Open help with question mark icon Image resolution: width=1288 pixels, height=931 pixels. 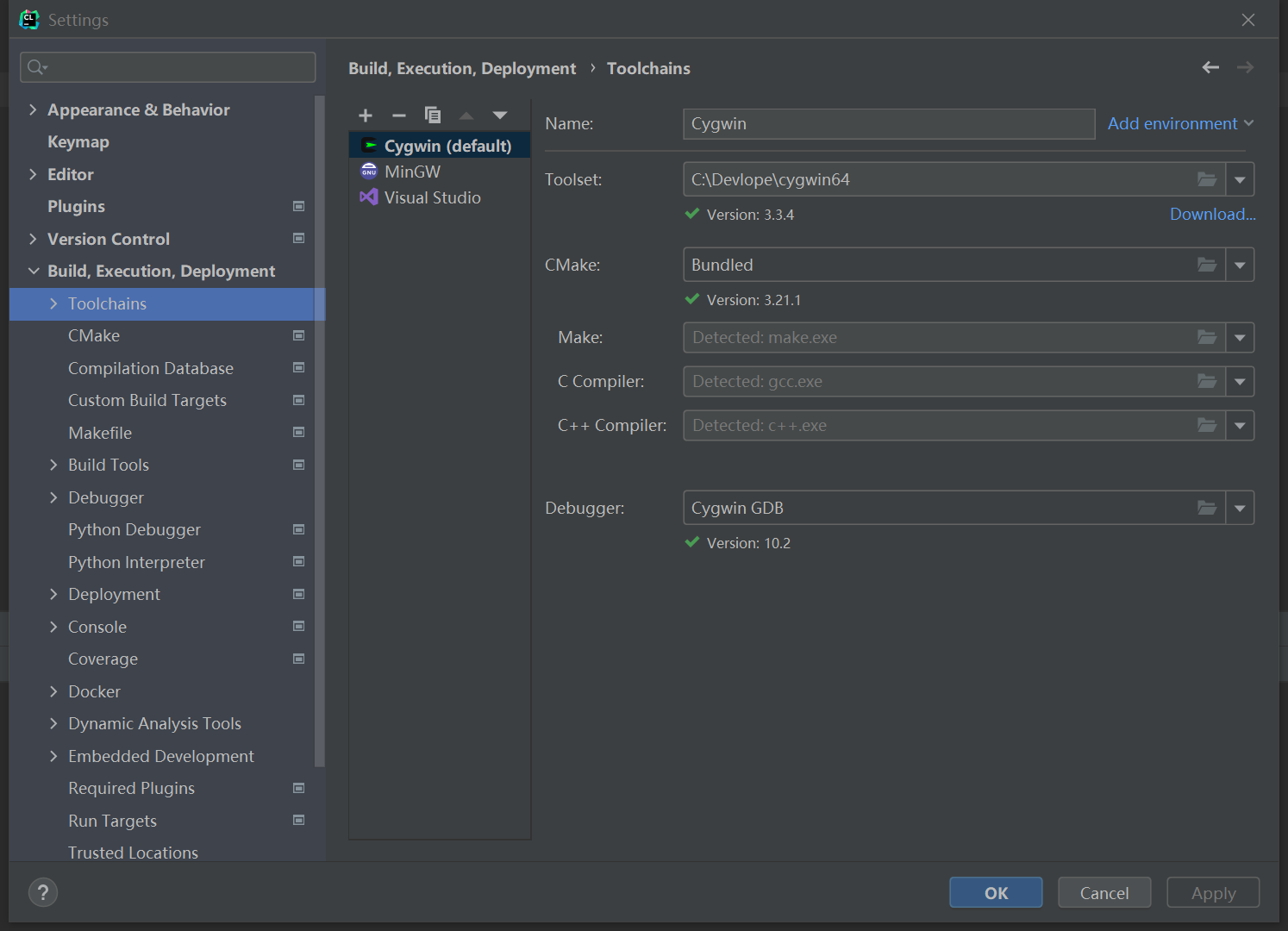pos(43,892)
